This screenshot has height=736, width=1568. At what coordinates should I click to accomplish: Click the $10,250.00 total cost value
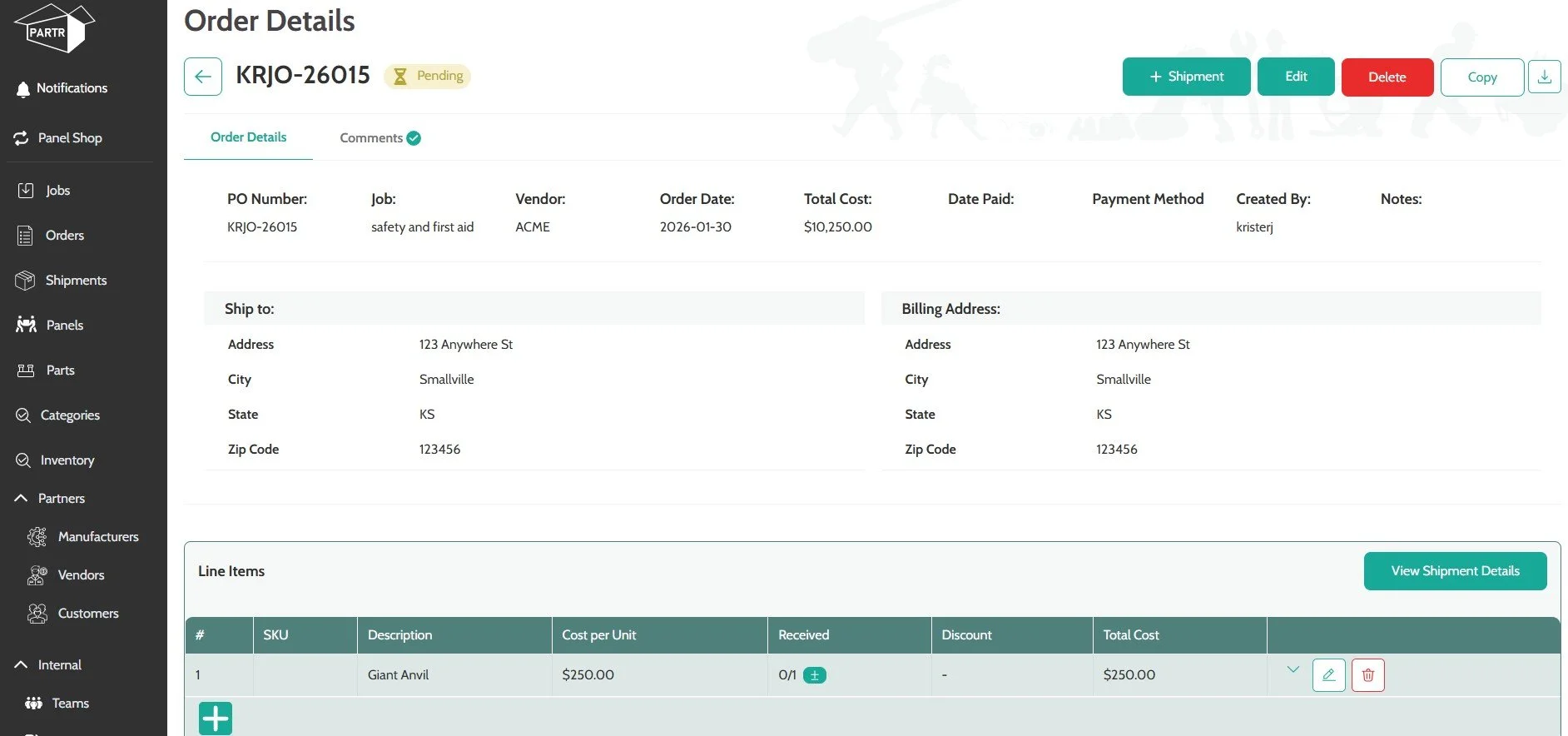click(x=837, y=227)
